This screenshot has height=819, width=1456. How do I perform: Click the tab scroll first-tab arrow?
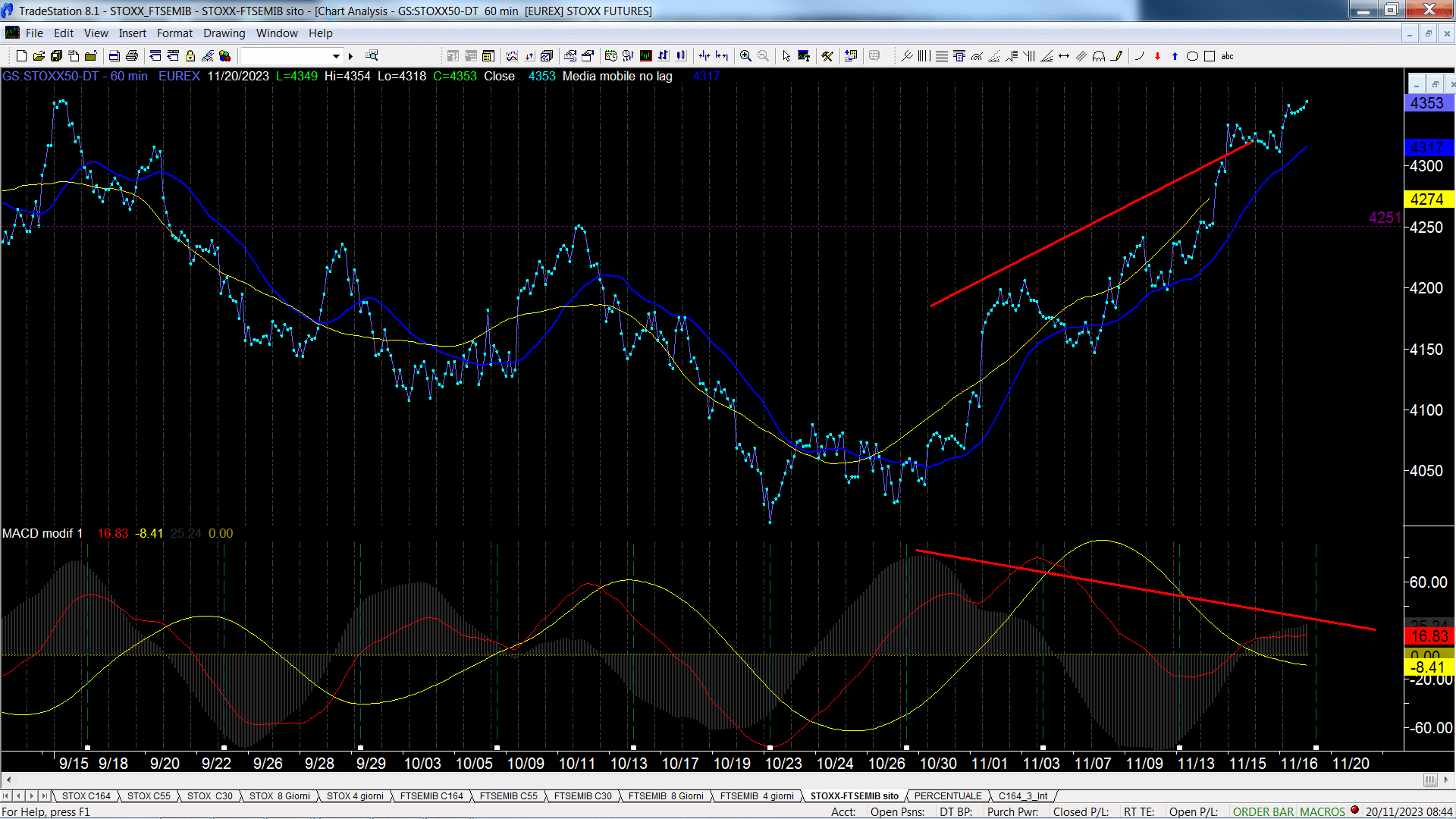pyautogui.click(x=6, y=795)
